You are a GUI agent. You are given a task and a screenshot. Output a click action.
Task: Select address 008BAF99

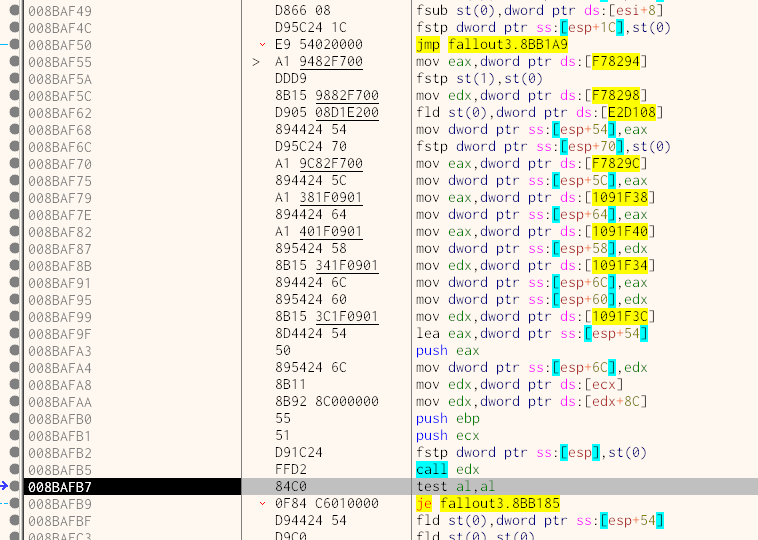[x=60, y=317]
